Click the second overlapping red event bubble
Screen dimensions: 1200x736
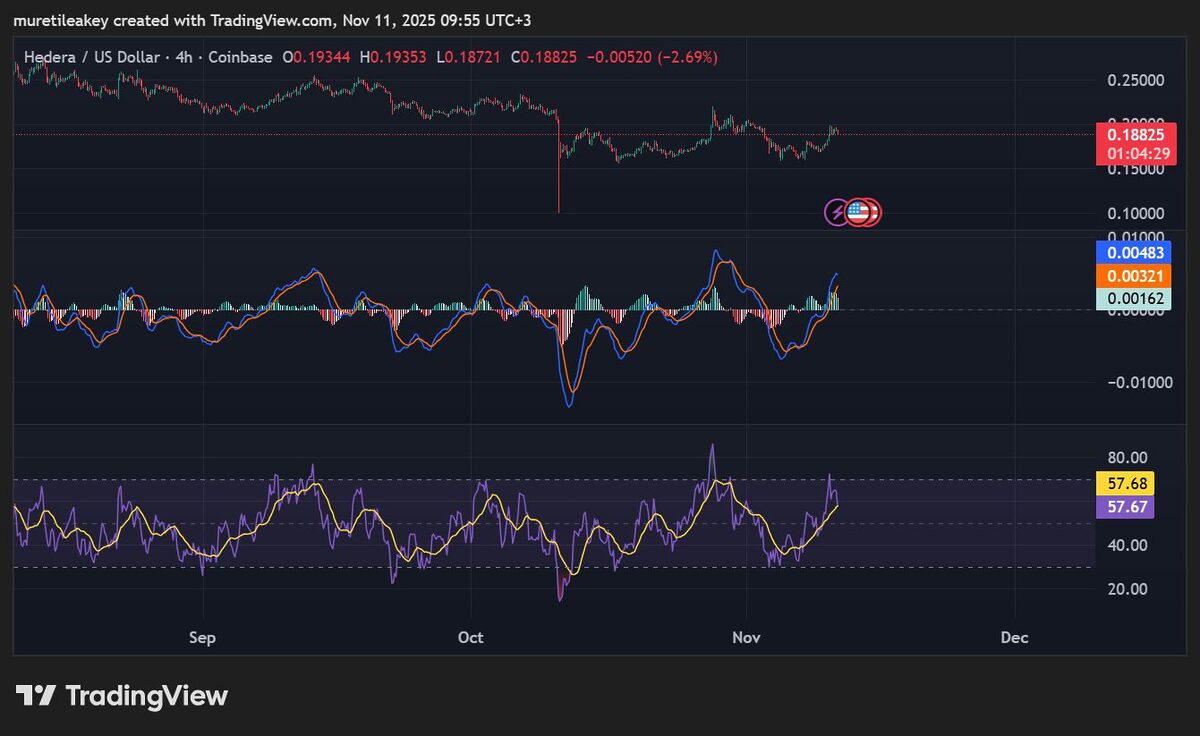[872, 211]
